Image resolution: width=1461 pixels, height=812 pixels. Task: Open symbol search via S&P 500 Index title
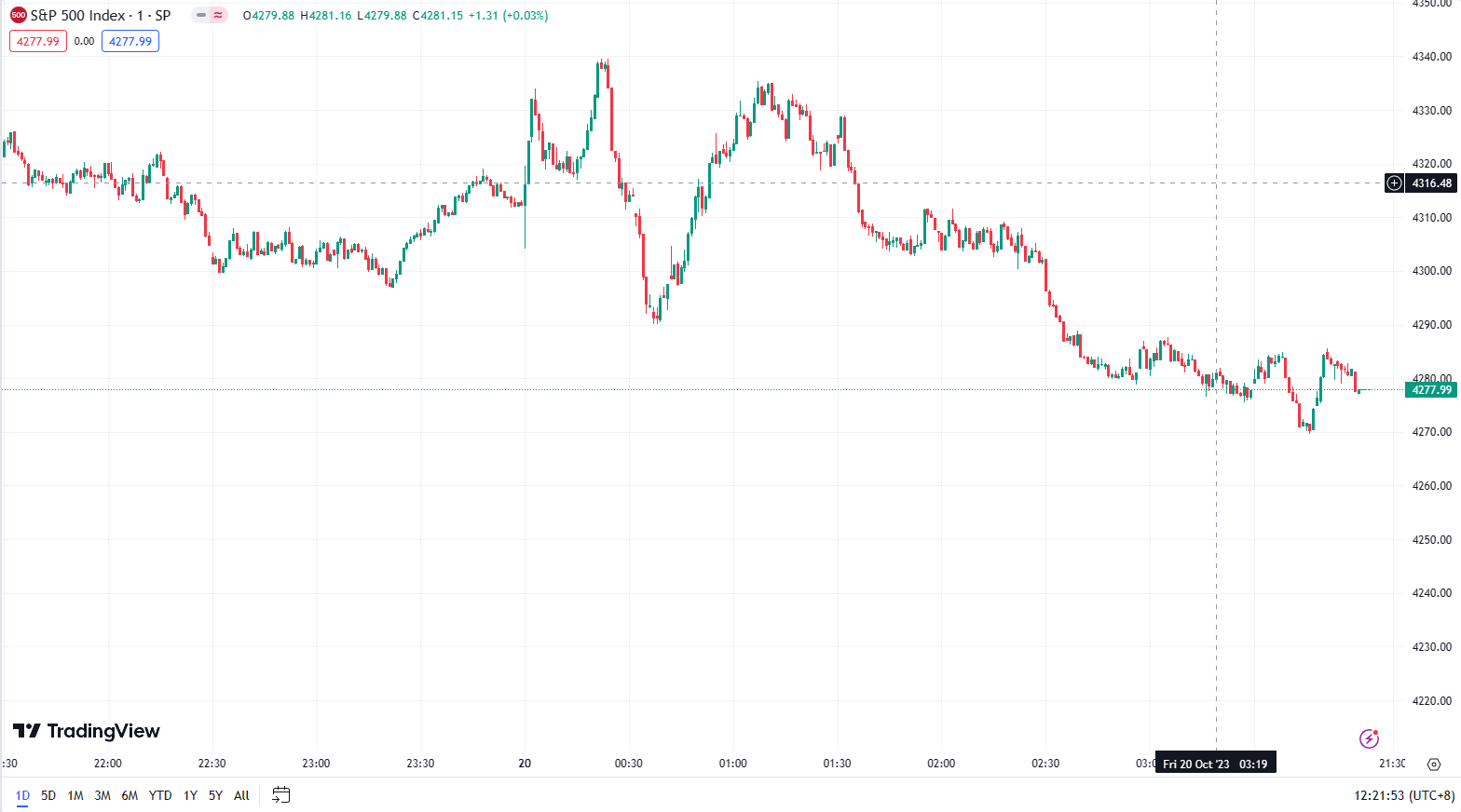pyautogui.click(x=101, y=15)
